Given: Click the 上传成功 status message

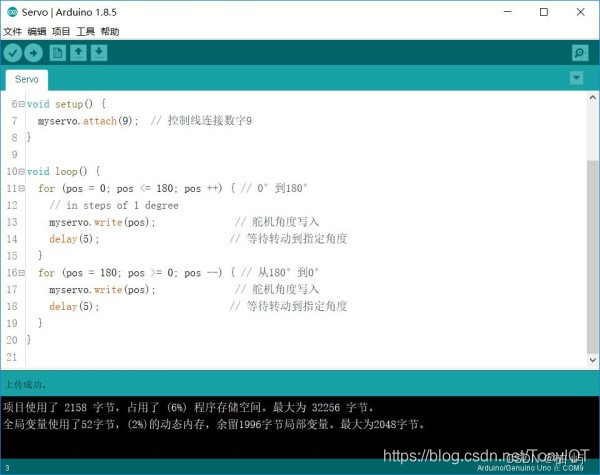Looking at the screenshot, I should point(26,384).
